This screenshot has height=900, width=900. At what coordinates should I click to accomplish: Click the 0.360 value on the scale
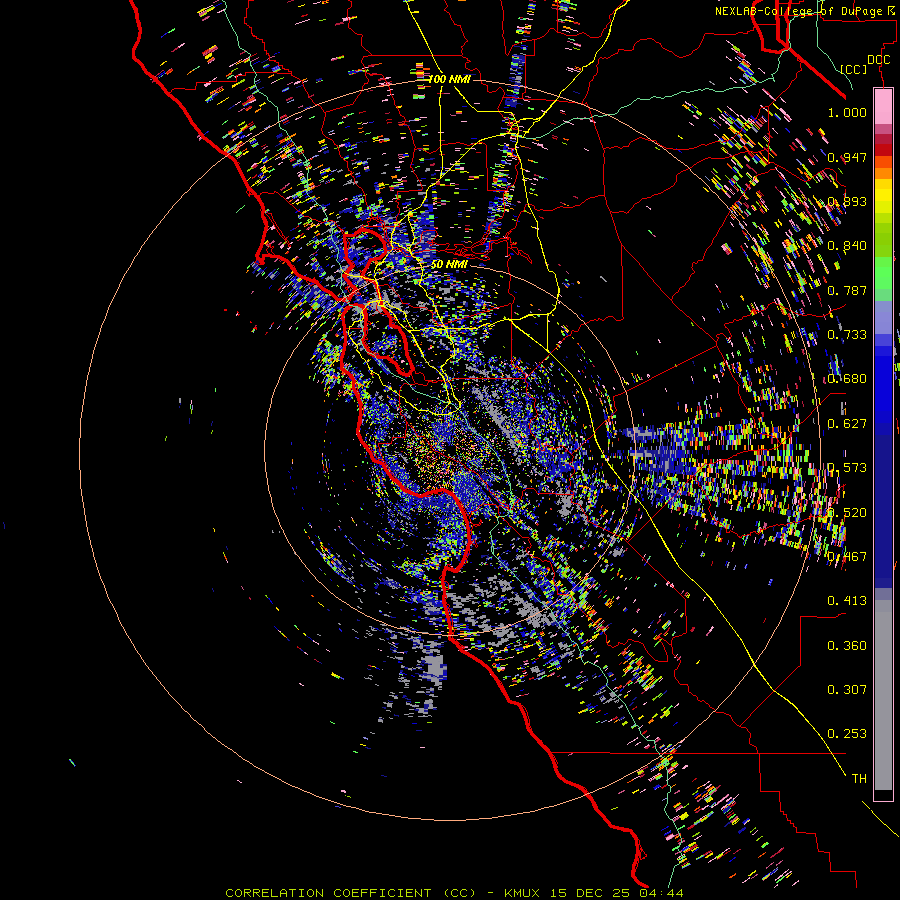click(x=847, y=645)
